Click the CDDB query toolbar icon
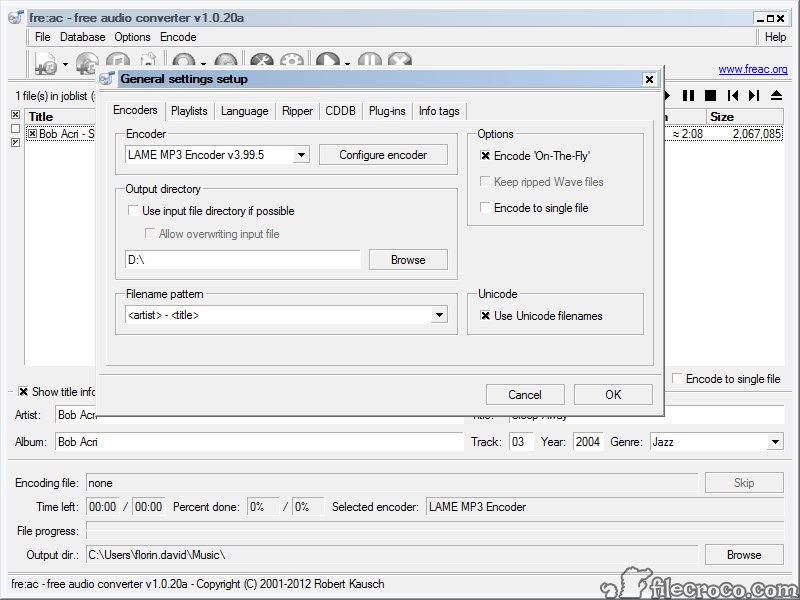This screenshot has width=800, height=600. click(x=183, y=60)
